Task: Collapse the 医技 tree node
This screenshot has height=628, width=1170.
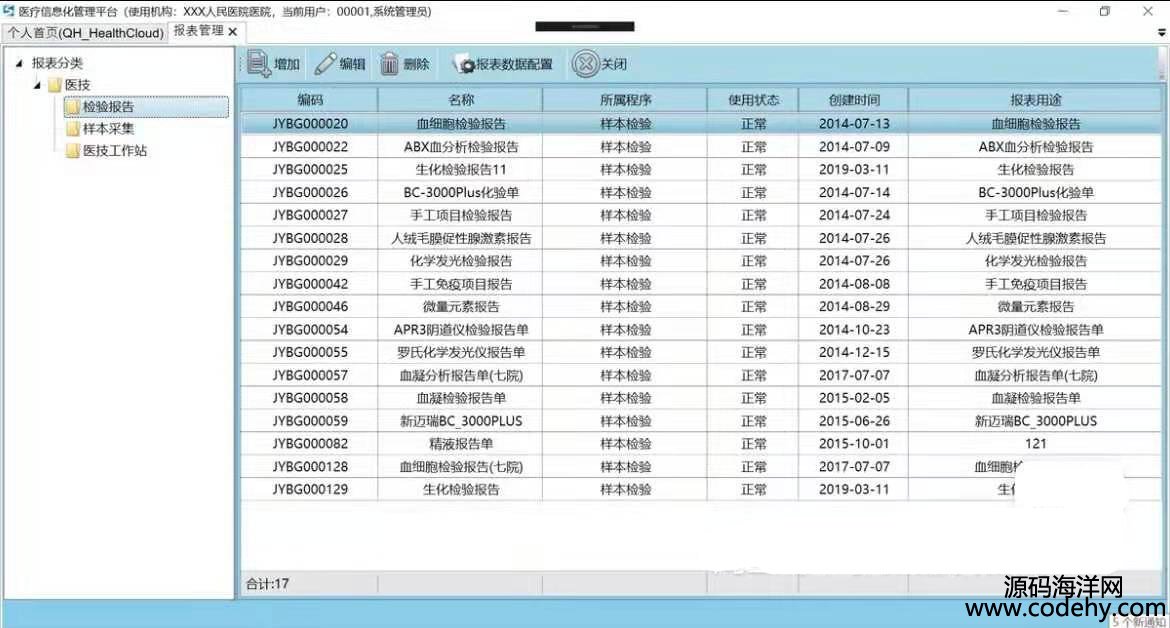Action: pyautogui.click(x=37, y=85)
